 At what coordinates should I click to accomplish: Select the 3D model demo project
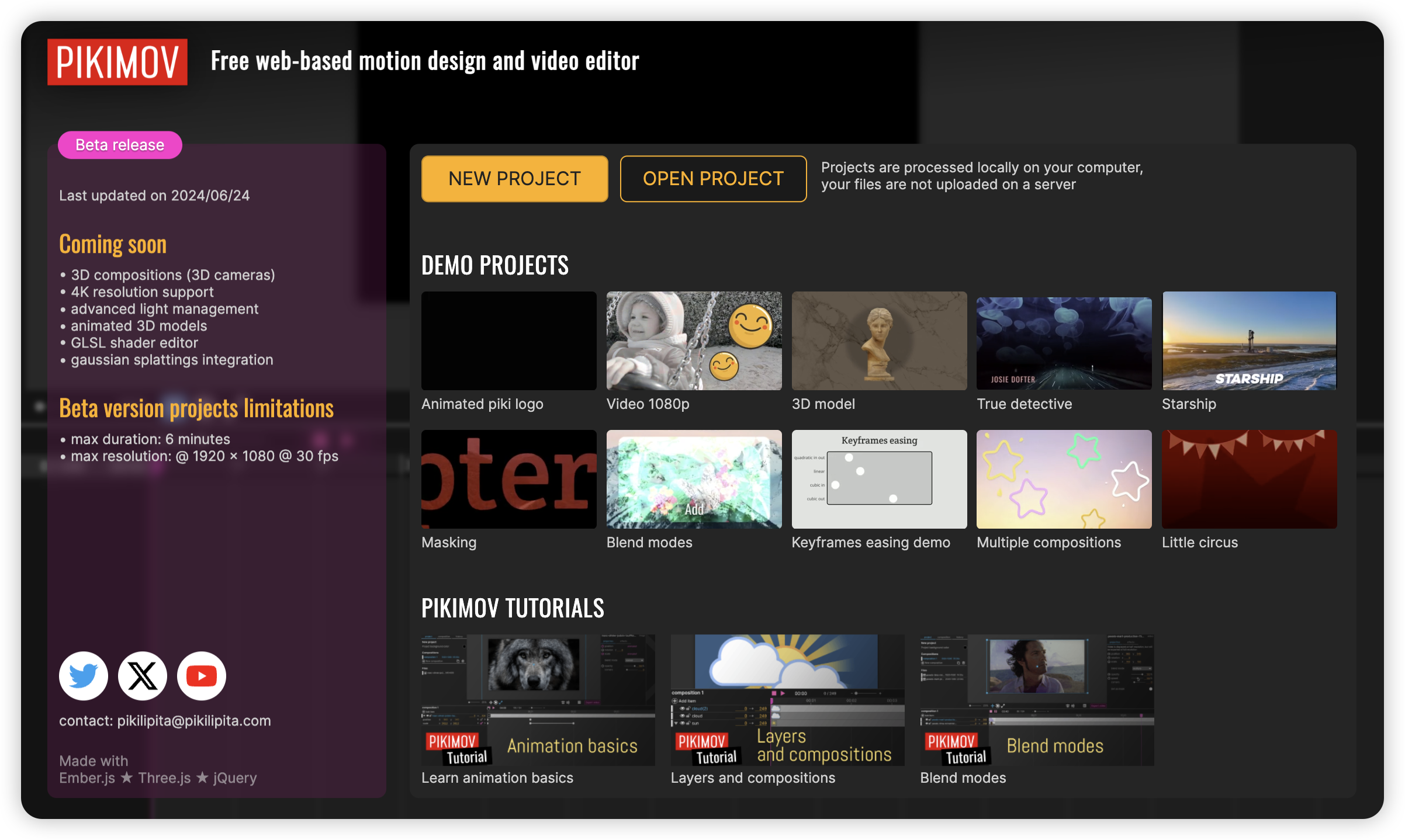tap(879, 341)
